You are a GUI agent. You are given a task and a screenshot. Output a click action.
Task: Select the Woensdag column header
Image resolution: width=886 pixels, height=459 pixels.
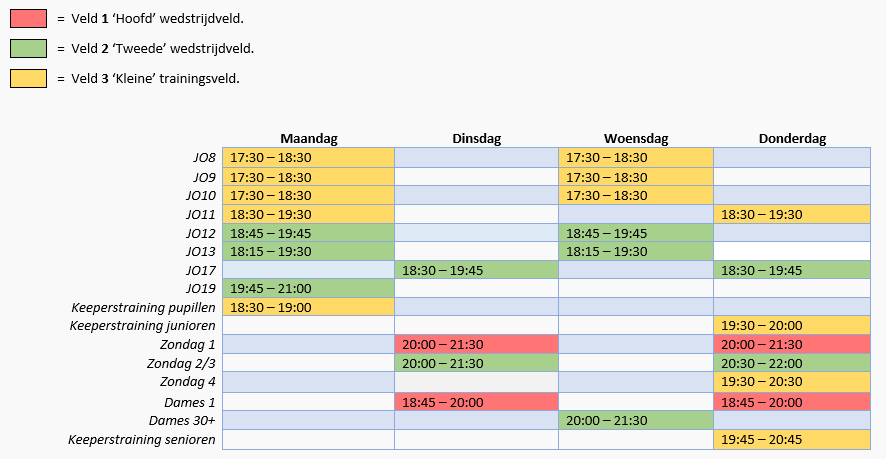(x=636, y=139)
